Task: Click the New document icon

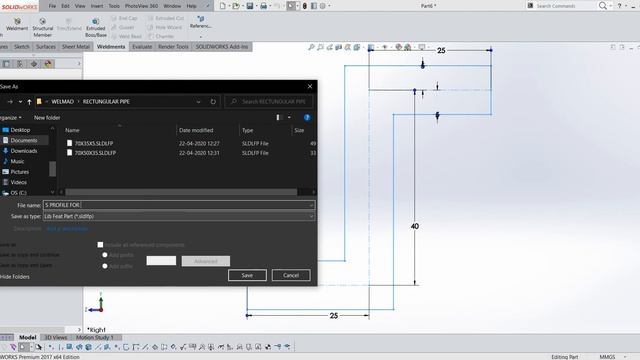Action: (x=222, y=6)
